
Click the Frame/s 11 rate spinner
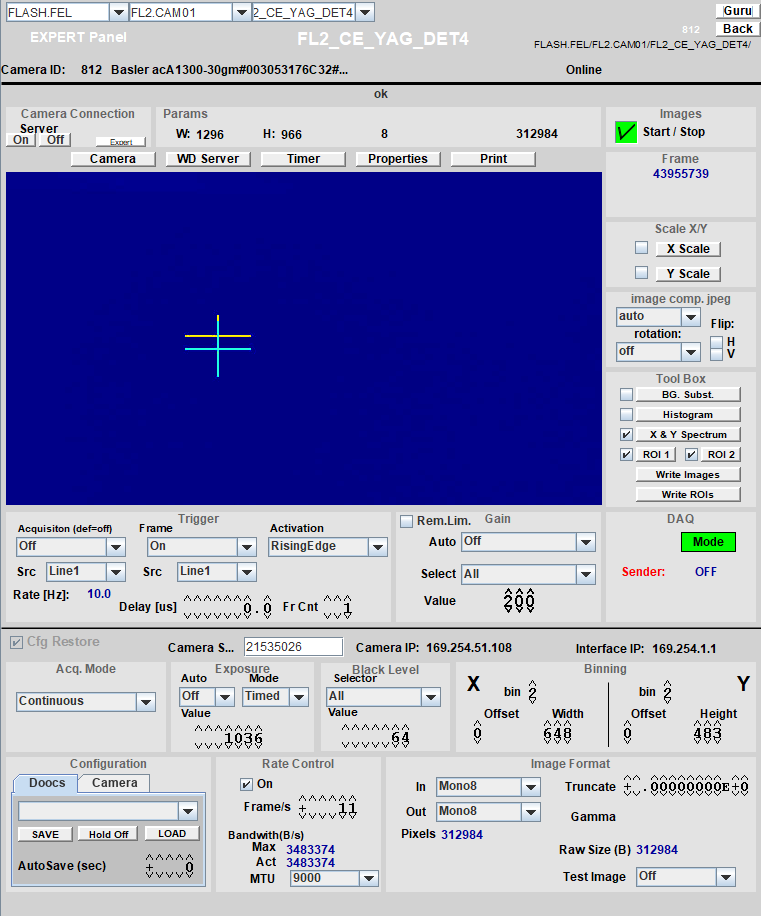click(x=328, y=808)
